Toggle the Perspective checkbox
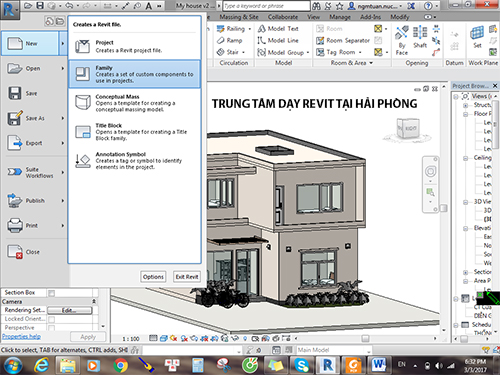 51,328
